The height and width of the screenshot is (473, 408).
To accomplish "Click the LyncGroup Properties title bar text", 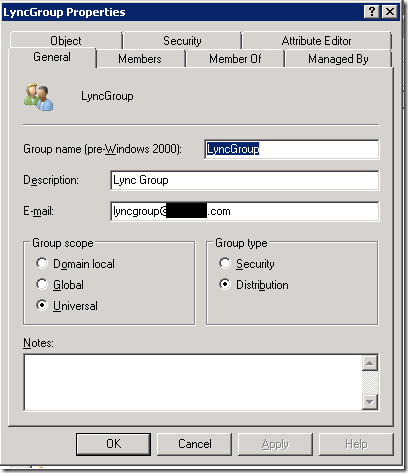I will [x=64, y=12].
